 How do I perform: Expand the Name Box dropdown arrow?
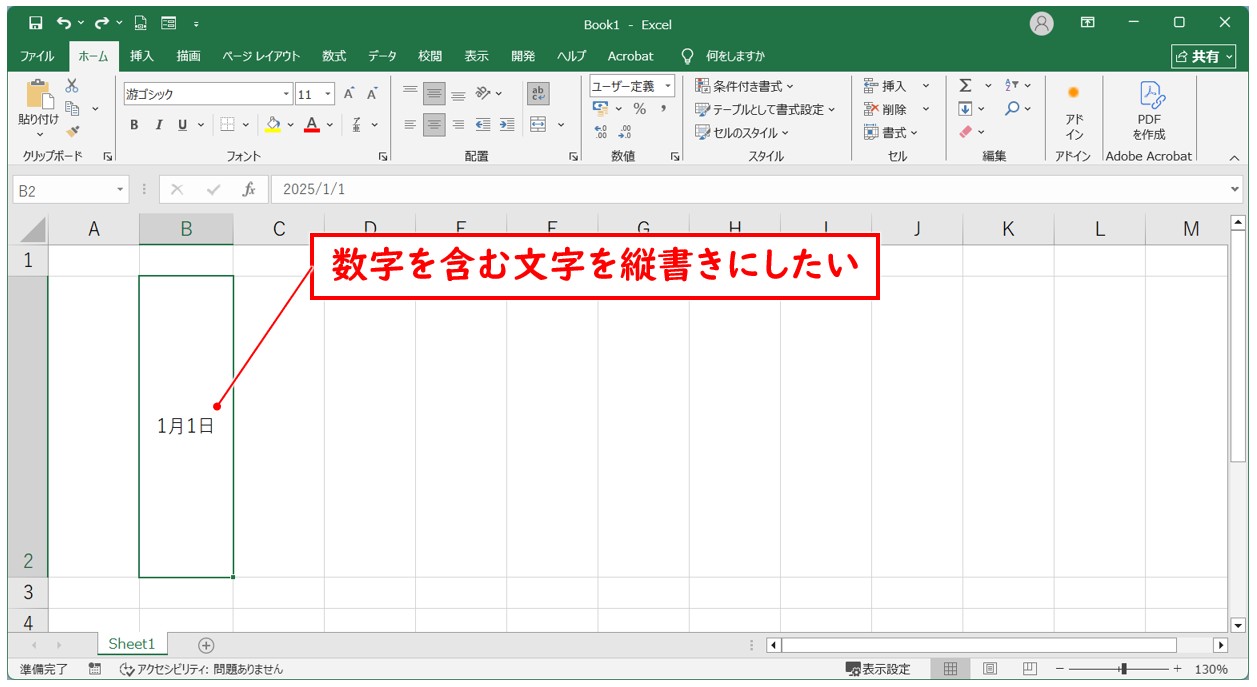[x=121, y=189]
